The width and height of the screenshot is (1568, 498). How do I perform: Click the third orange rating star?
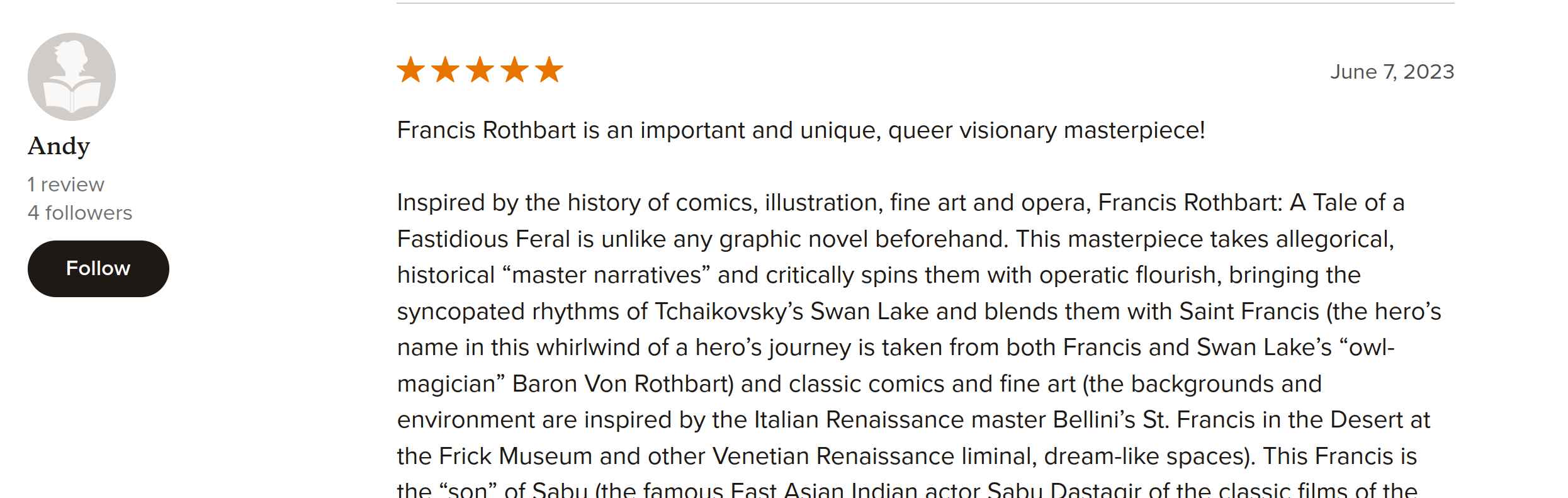coord(480,69)
